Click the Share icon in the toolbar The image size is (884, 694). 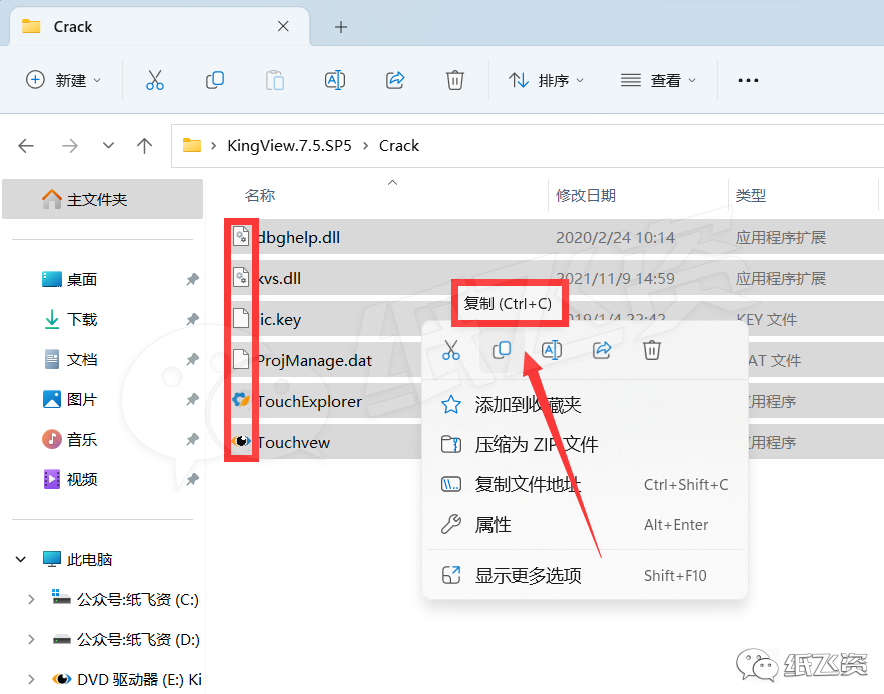(395, 80)
